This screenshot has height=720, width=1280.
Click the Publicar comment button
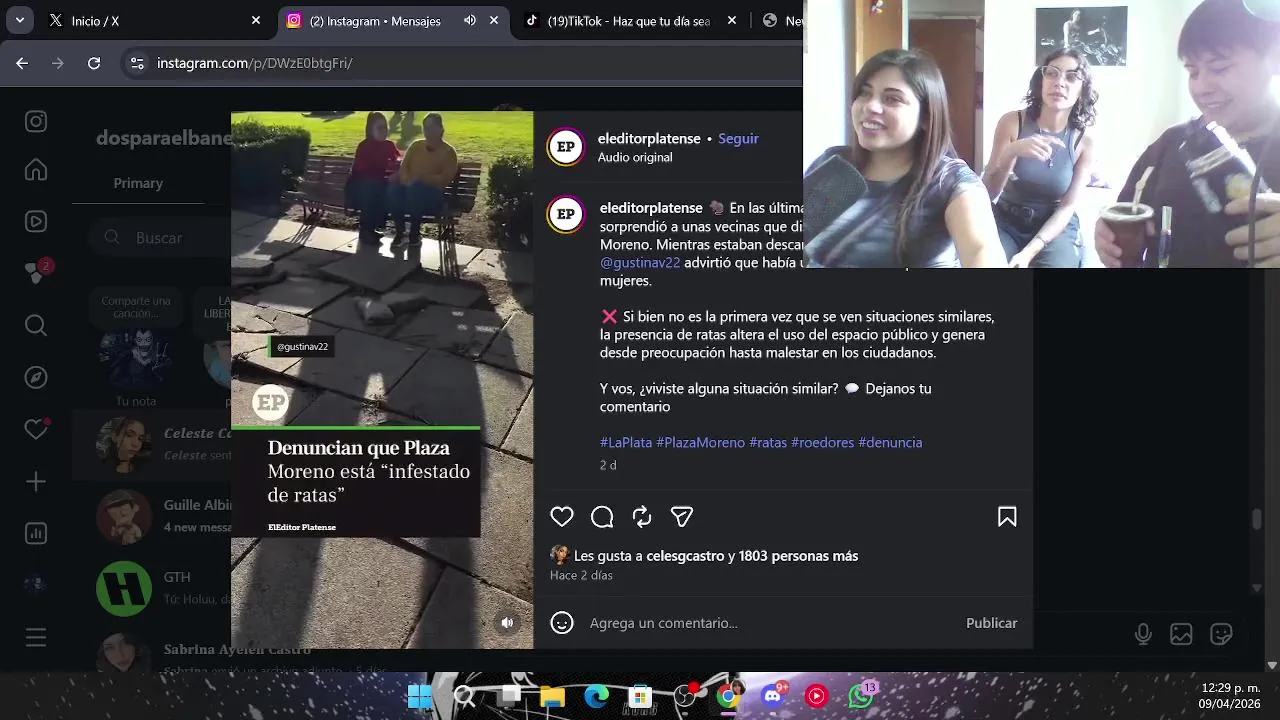991,623
